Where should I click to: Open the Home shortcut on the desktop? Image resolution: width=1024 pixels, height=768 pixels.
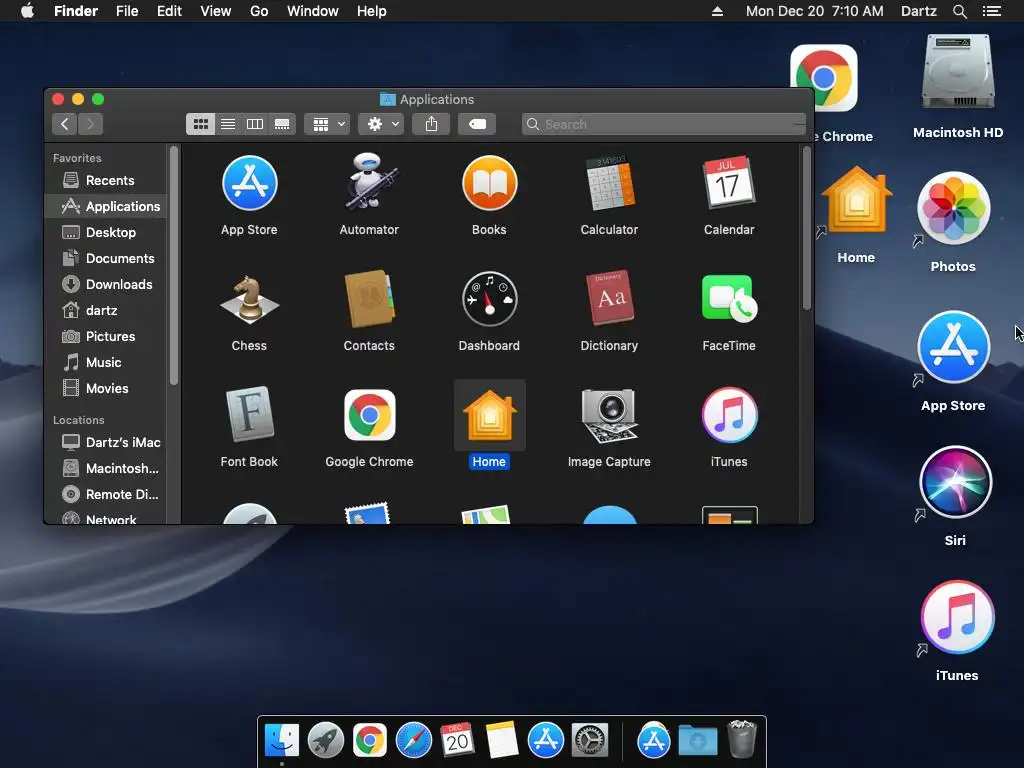(x=856, y=200)
